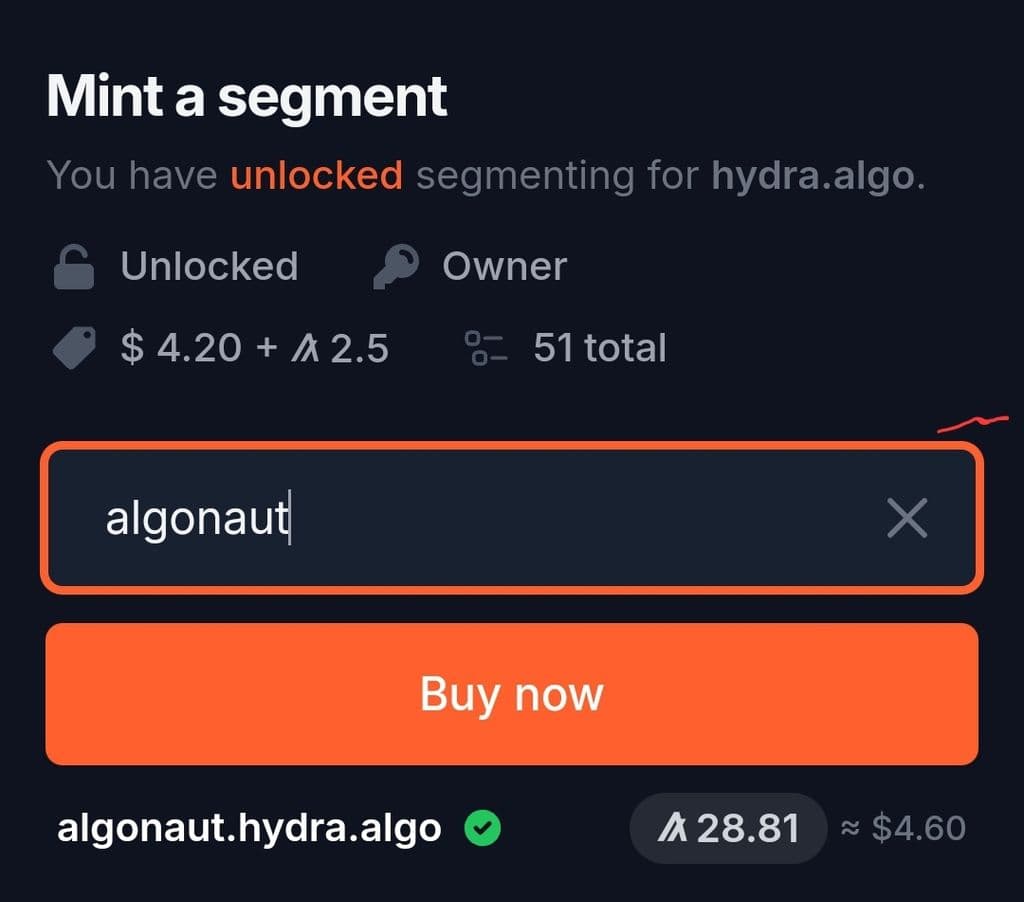Image resolution: width=1024 pixels, height=902 pixels.
Task: Clear the algonaut input with the X
Action: click(x=907, y=518)
